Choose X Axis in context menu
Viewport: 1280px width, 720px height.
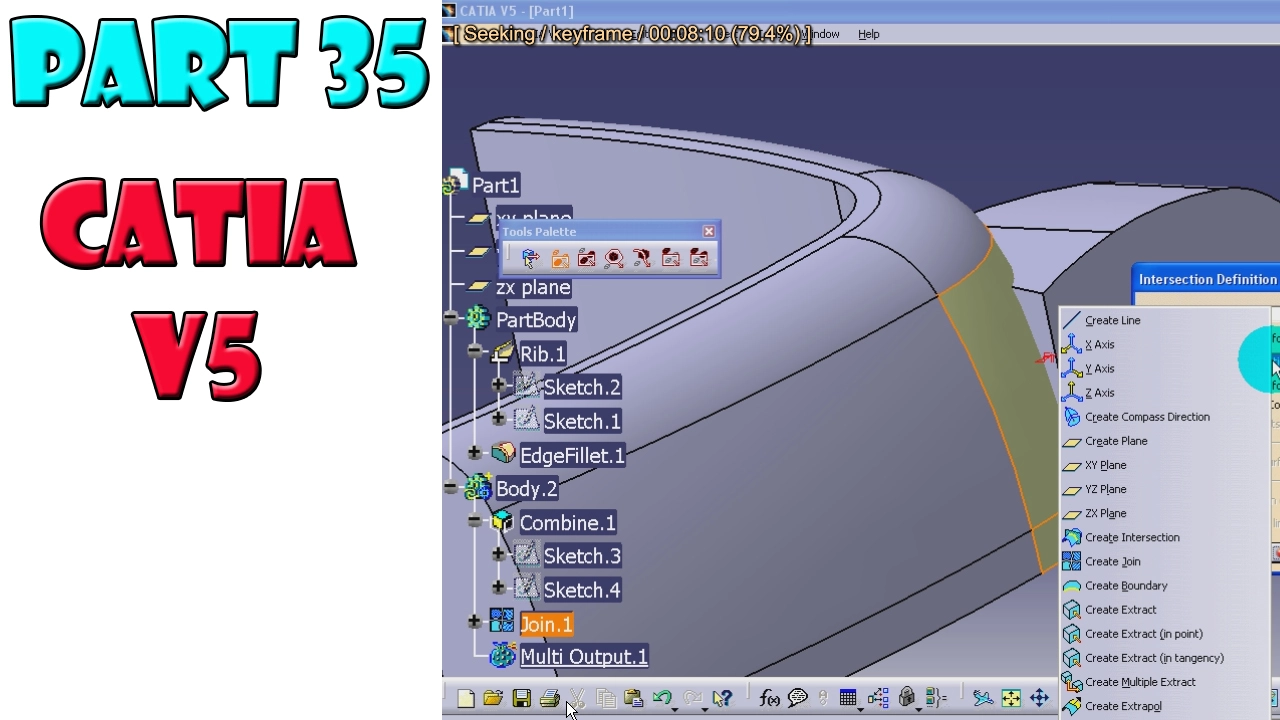[1099, 344]
